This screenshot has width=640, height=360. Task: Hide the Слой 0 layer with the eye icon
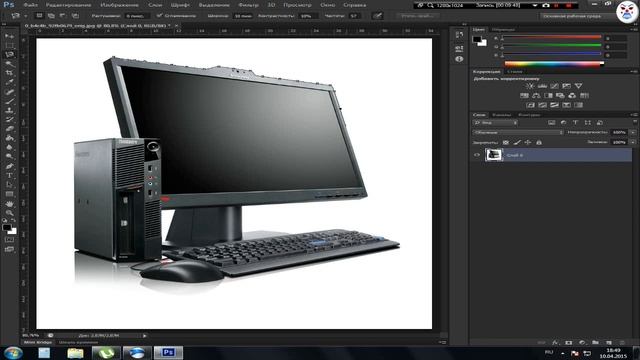(476, 155)
